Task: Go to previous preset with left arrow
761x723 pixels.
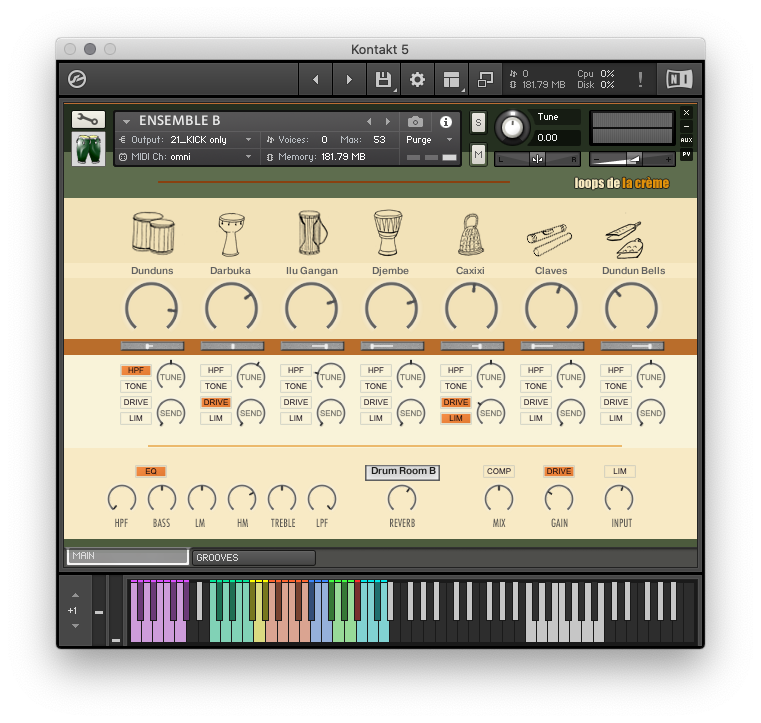Action: click(315, 79)
